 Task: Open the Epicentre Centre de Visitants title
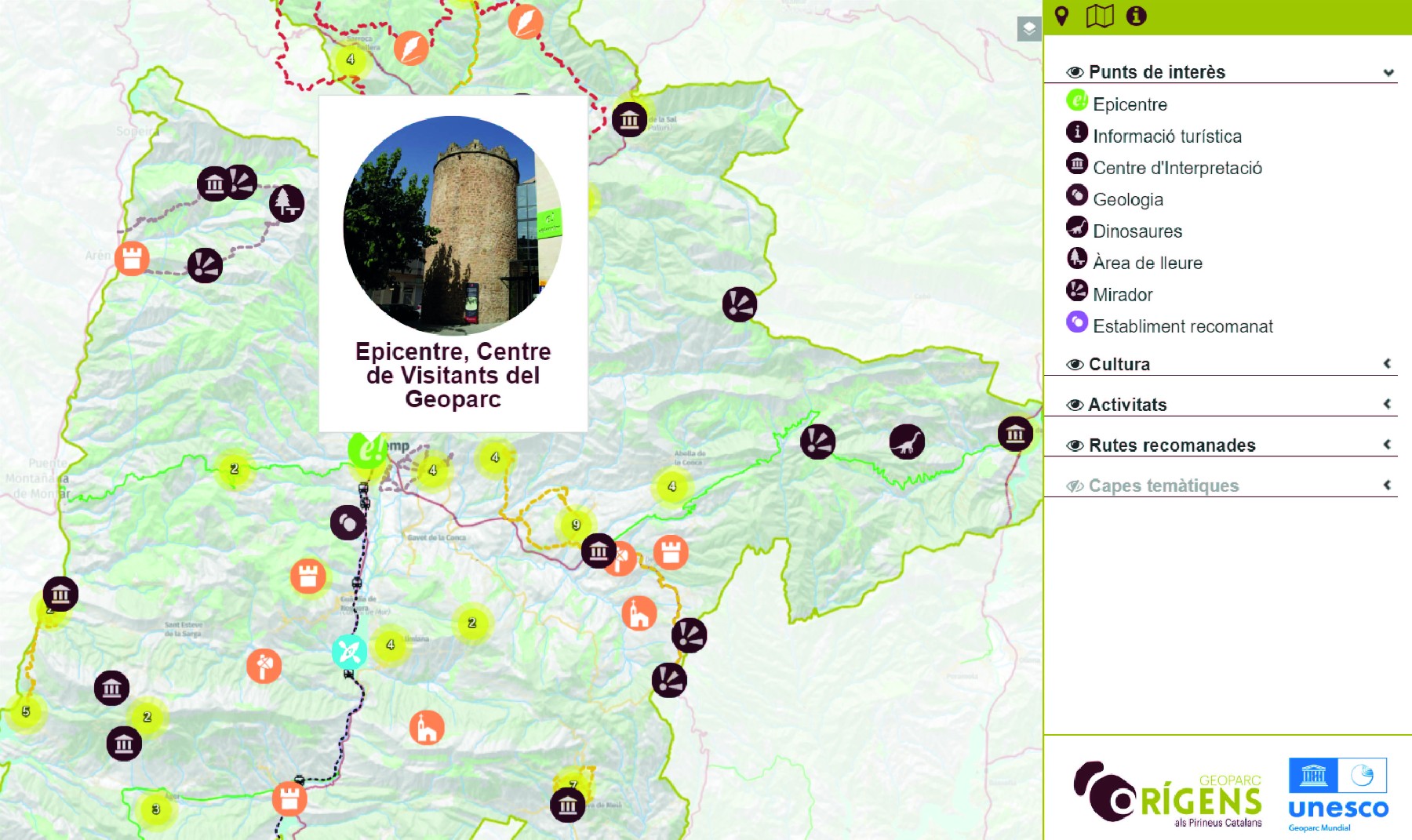coord(453,375)
